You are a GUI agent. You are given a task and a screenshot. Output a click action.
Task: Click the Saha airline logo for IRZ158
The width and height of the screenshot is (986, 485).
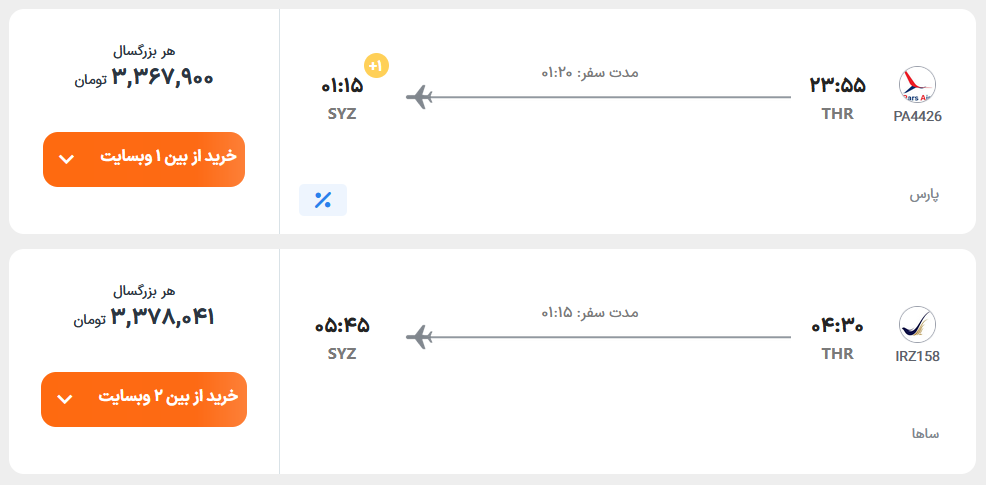917,325
